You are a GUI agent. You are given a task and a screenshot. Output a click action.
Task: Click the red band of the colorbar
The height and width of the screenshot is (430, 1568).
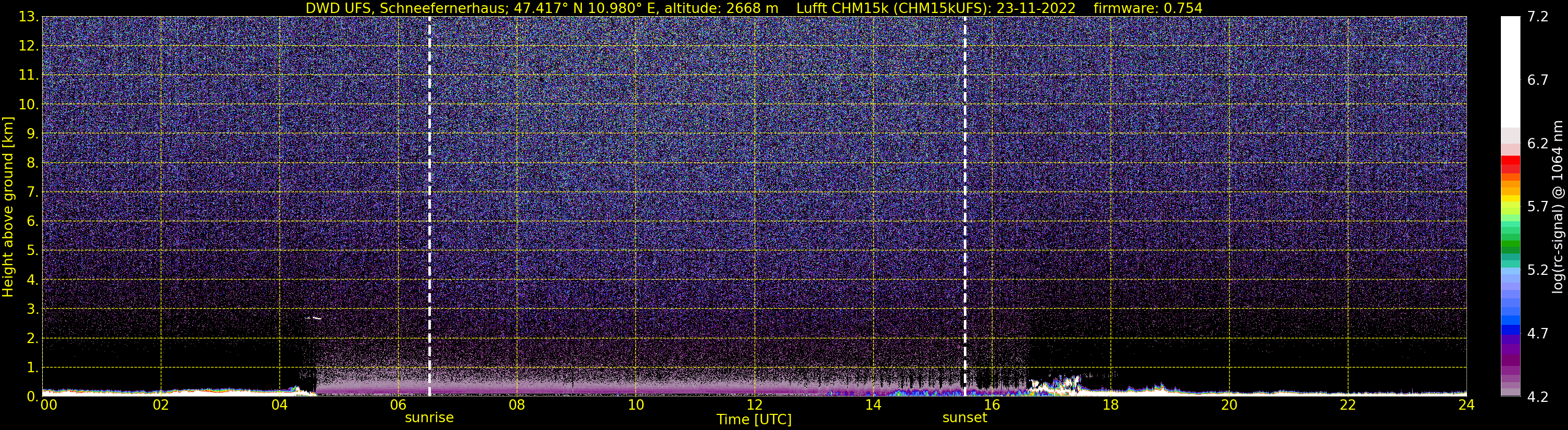(1510, 161)
